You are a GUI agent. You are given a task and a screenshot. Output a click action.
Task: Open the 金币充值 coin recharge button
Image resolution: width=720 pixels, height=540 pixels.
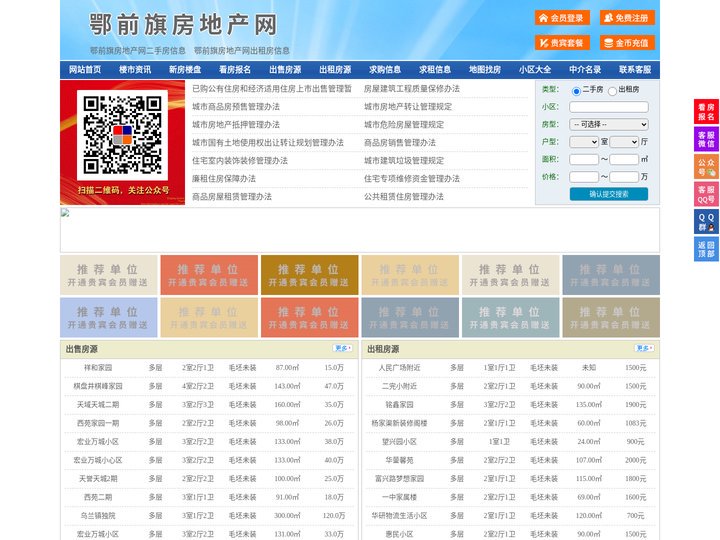[627, 43]
